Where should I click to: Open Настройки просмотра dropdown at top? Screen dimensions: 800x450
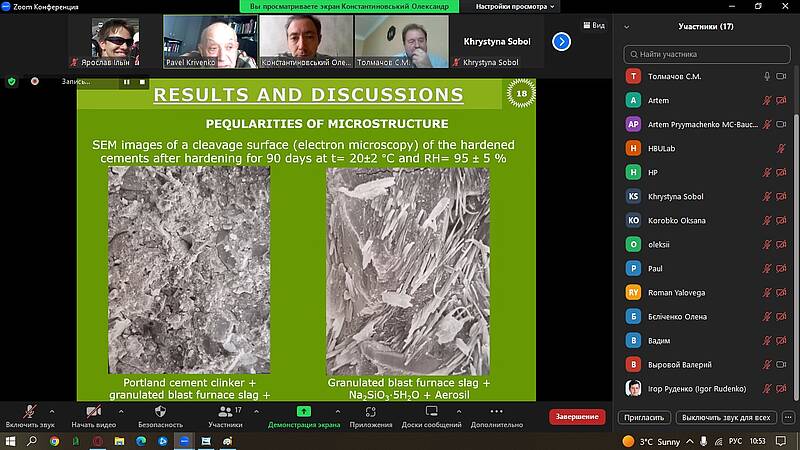(515, 6)
